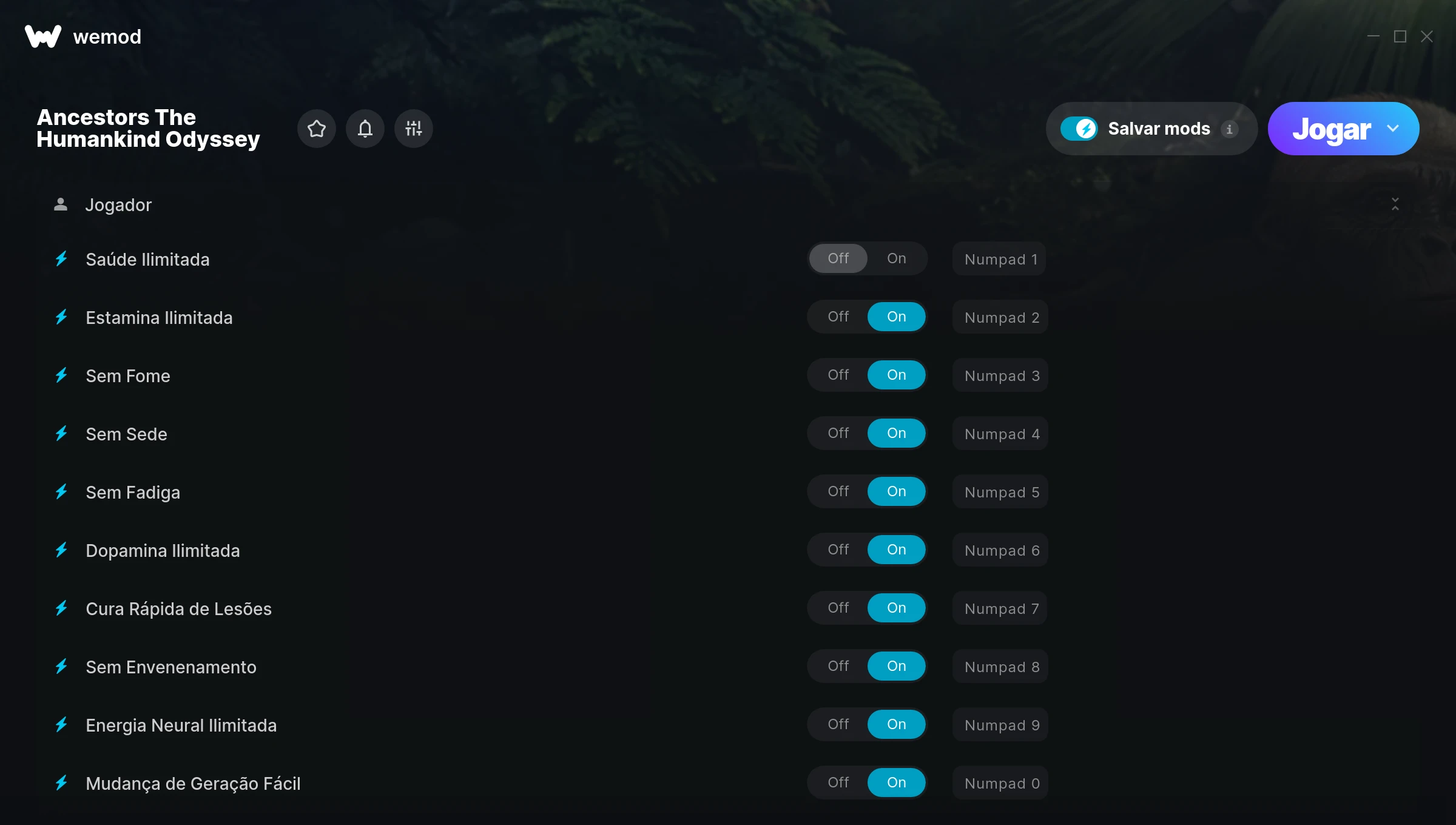This screenshot has width=1456, height=825.
Task: Click the Jogador person icon
Action: point(61,204)
